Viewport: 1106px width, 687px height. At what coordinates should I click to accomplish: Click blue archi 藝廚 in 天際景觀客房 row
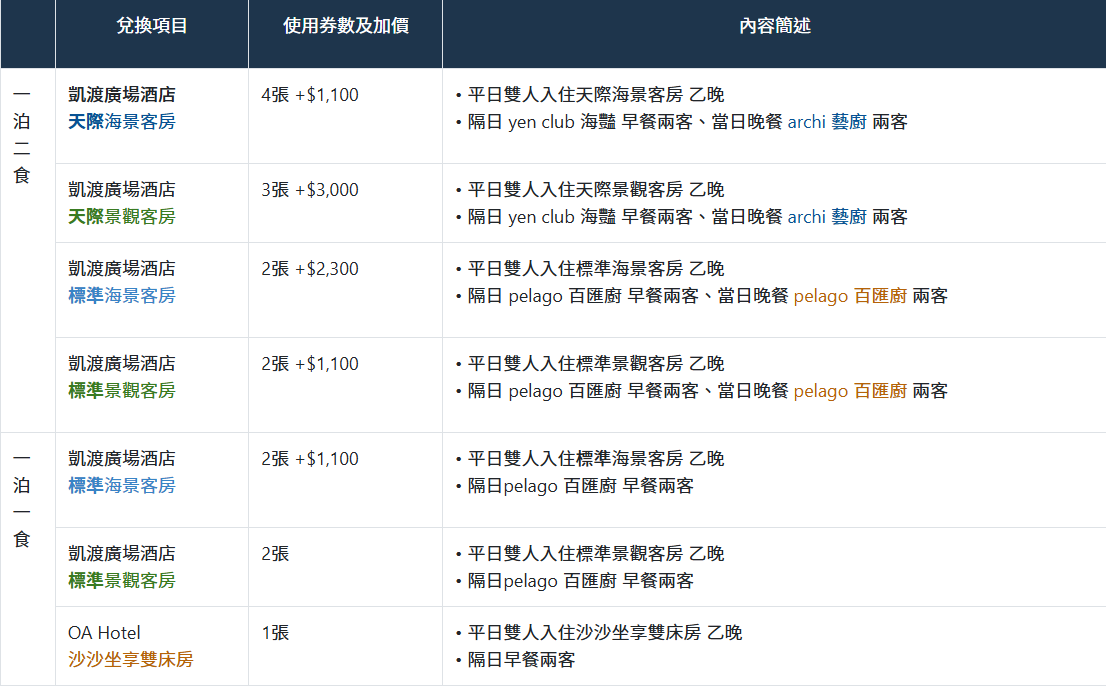(827, 217)
